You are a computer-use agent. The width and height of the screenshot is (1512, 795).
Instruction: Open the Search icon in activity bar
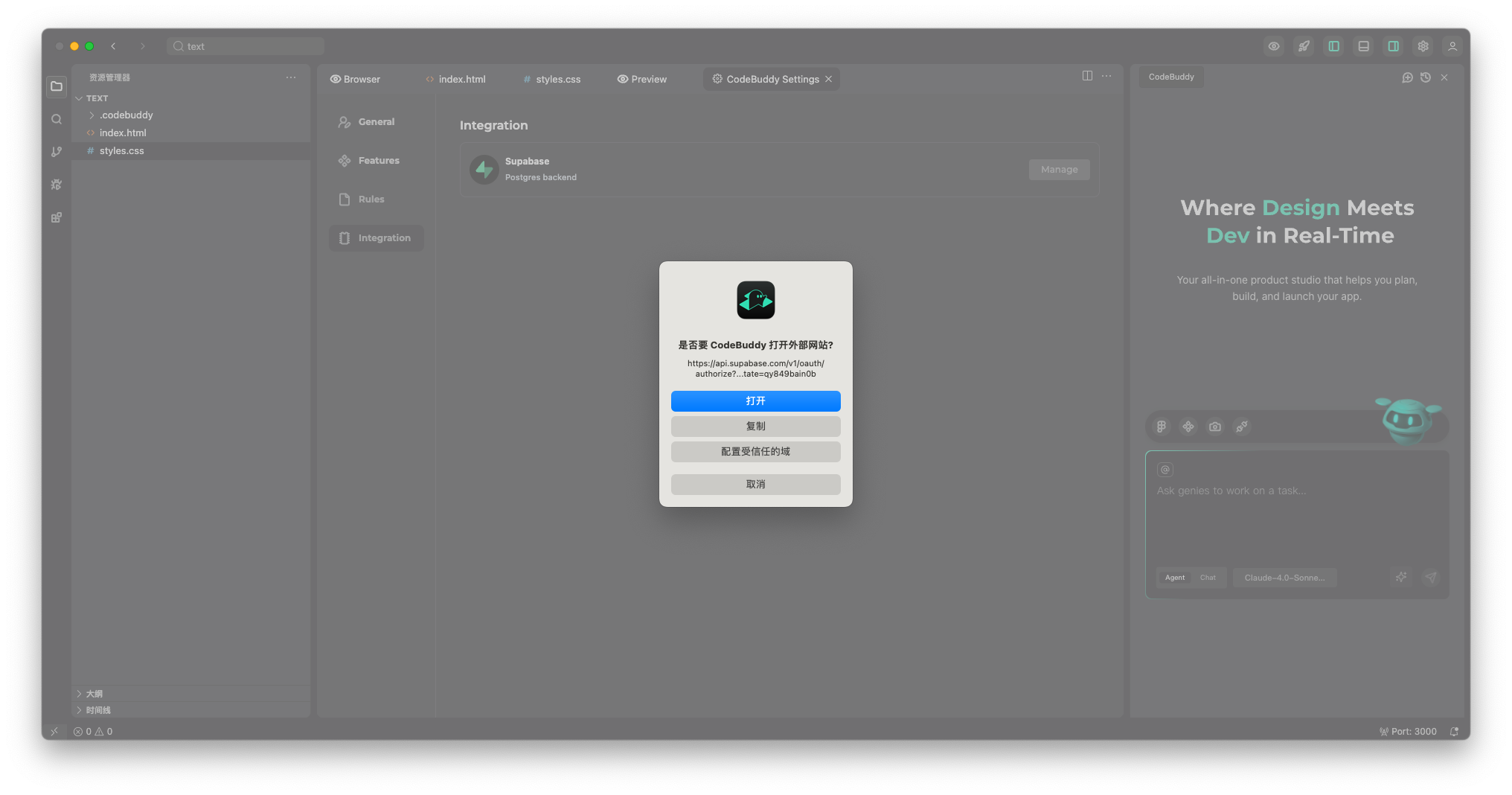(x=57, y=119)
